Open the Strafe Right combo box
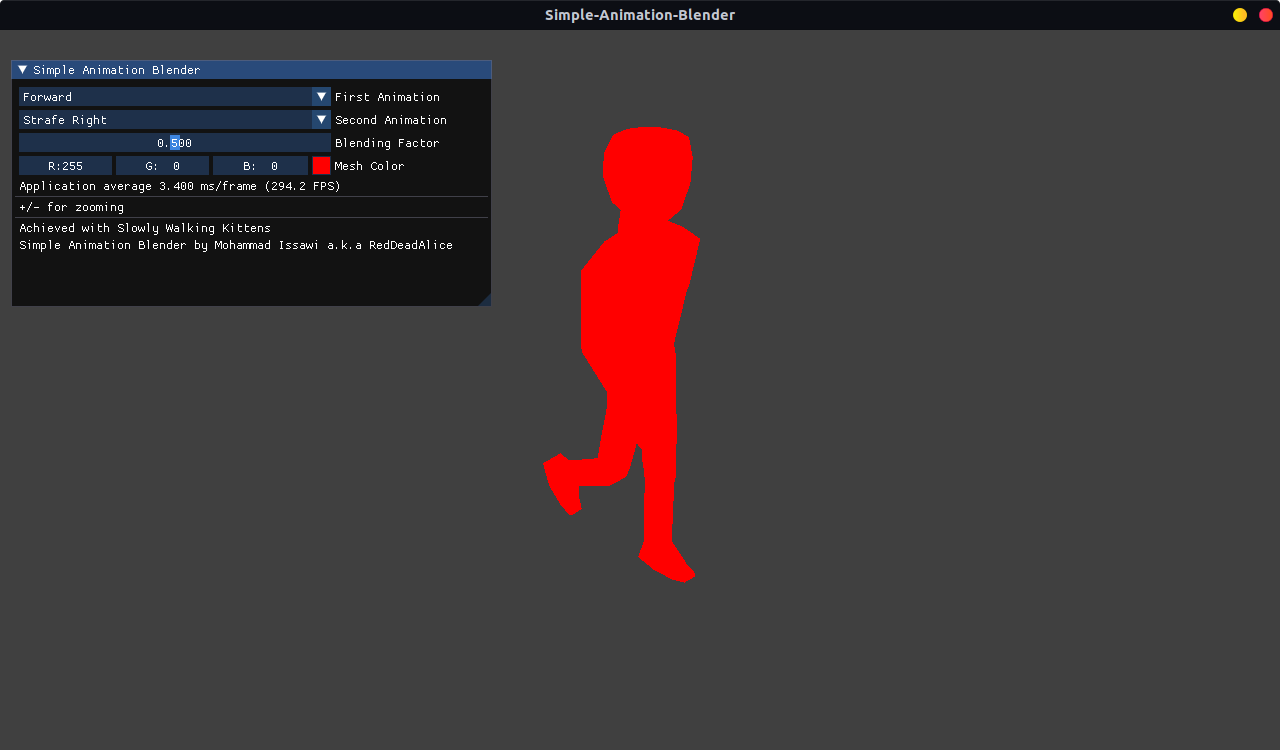The image size is (1280, 750). (x=165, y=120)
